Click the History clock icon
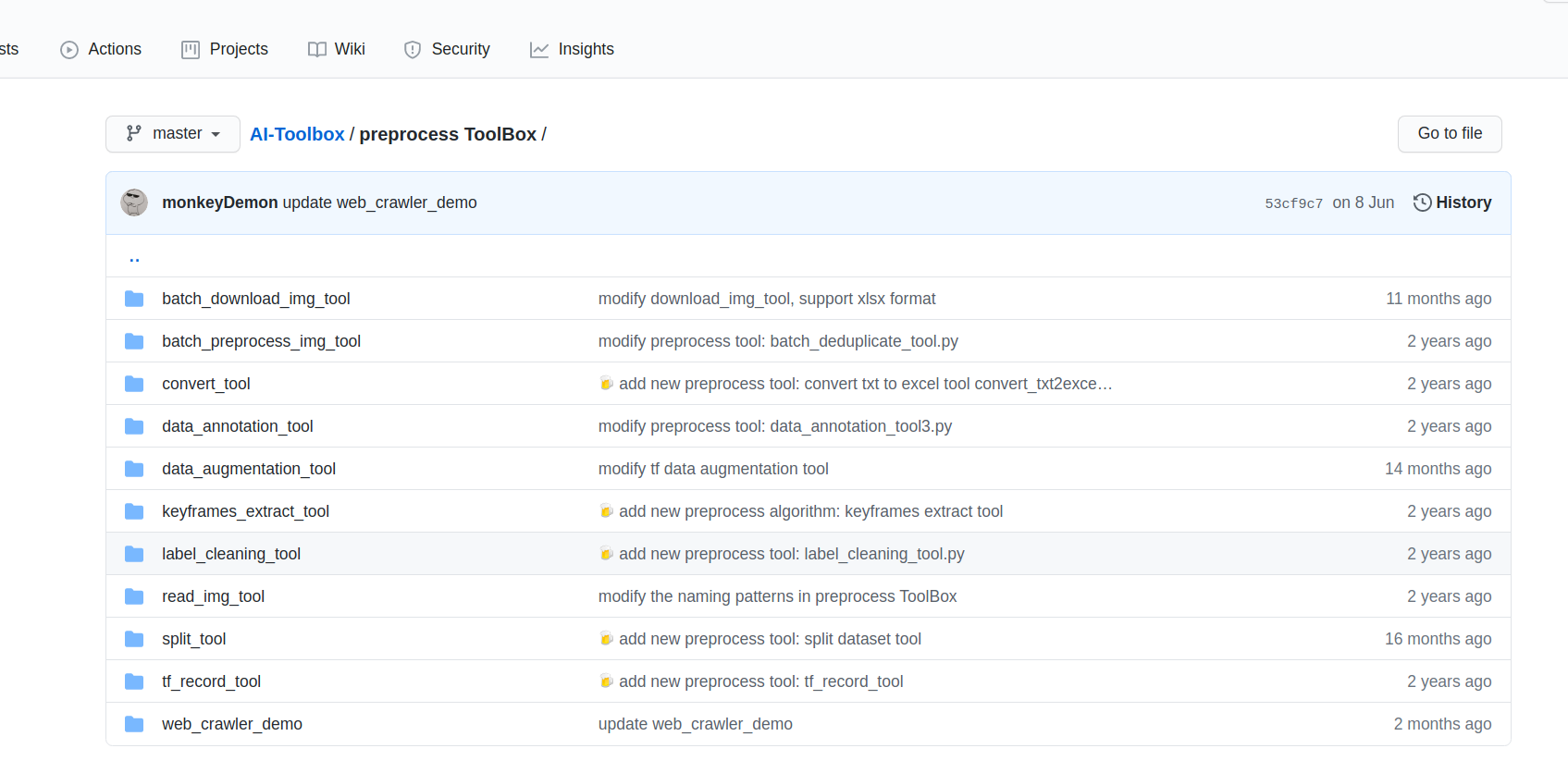 [x=1423, y=202]
